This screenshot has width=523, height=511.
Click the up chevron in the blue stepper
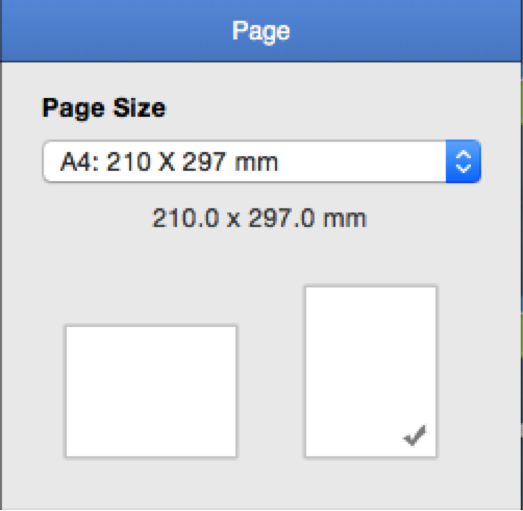(463, 154)
